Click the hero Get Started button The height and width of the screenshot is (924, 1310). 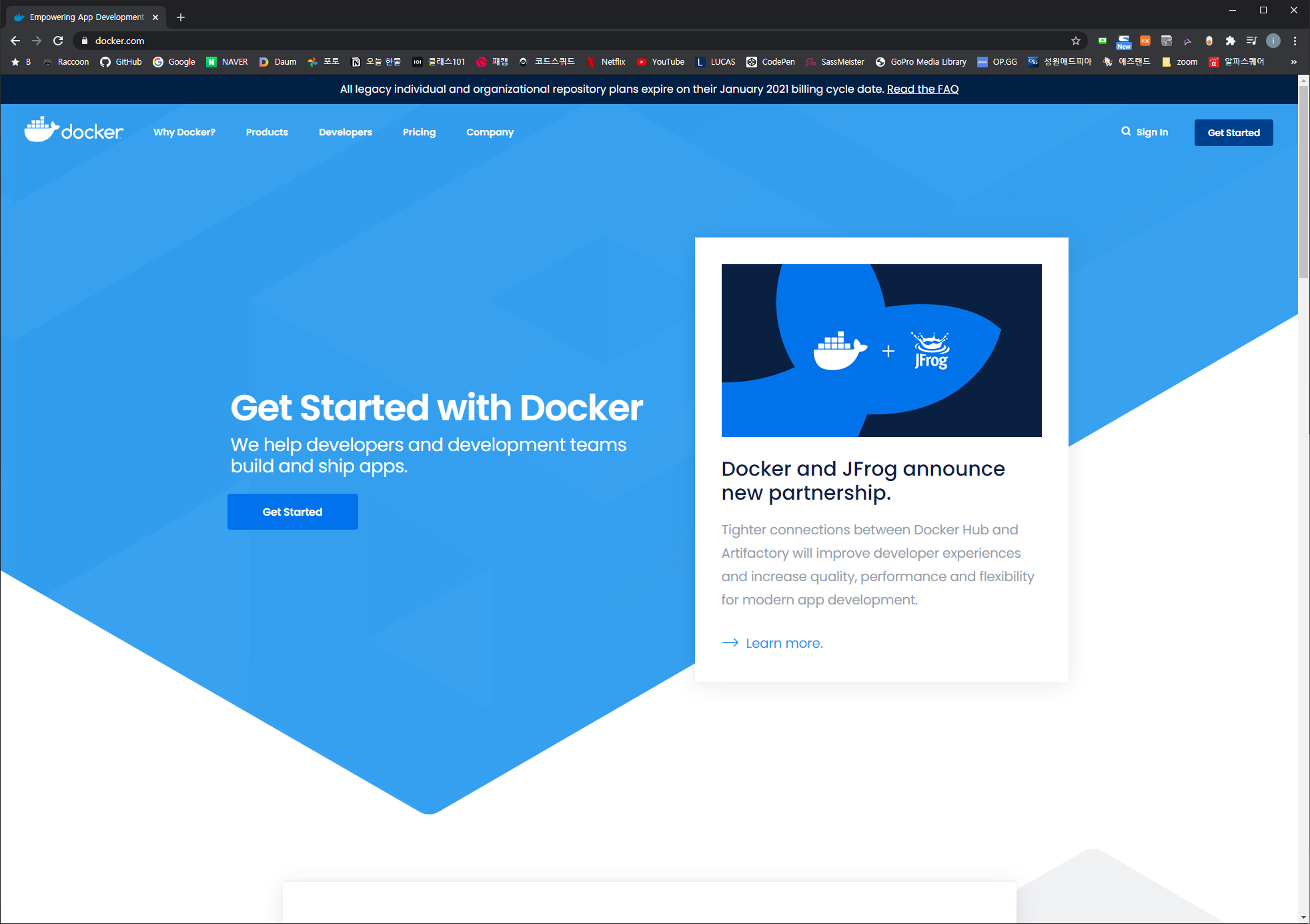(292, 512)
